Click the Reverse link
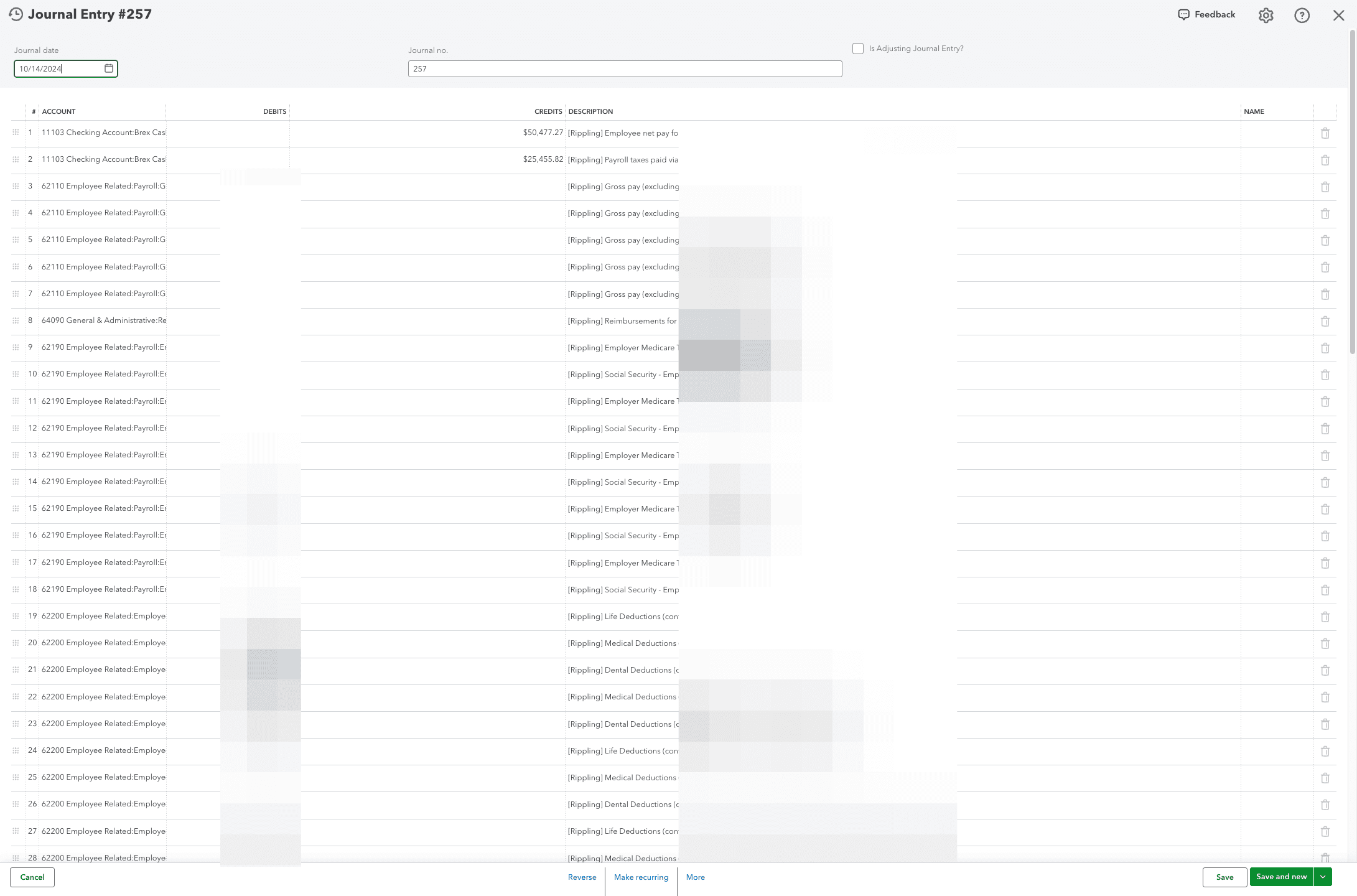Image resolution: width=1357 pixels, height=896 pixels. pos(582,877)
